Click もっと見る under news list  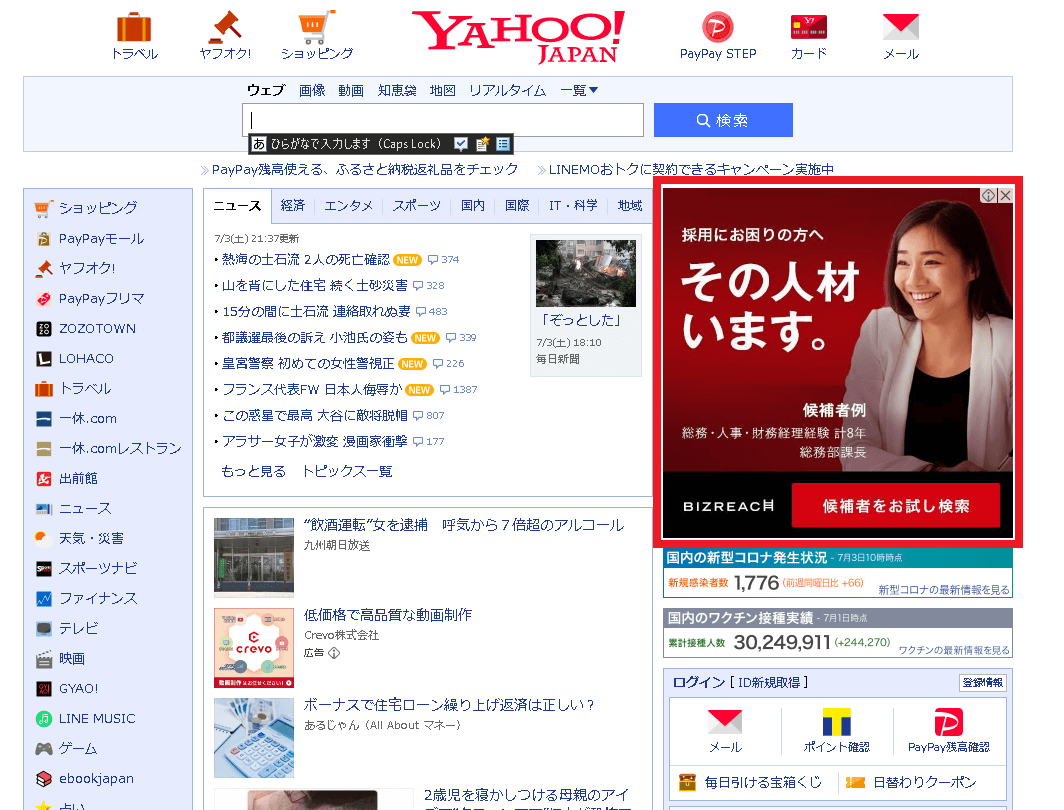tap(254, 471)
